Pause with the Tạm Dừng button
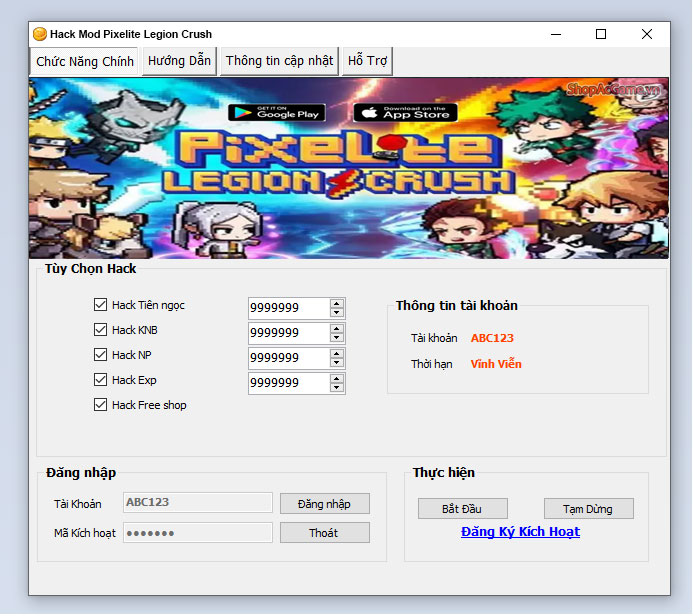693x616 pixels. [589, 509]
